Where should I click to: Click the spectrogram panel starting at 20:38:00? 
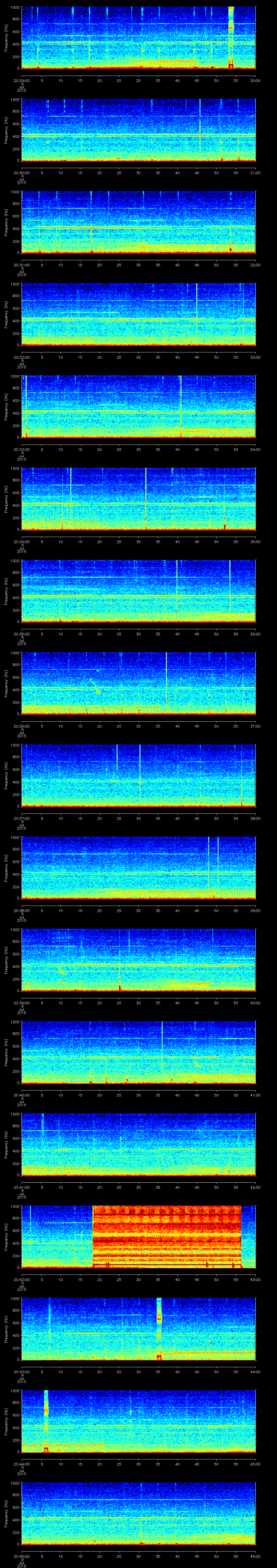tap(139, 868)
